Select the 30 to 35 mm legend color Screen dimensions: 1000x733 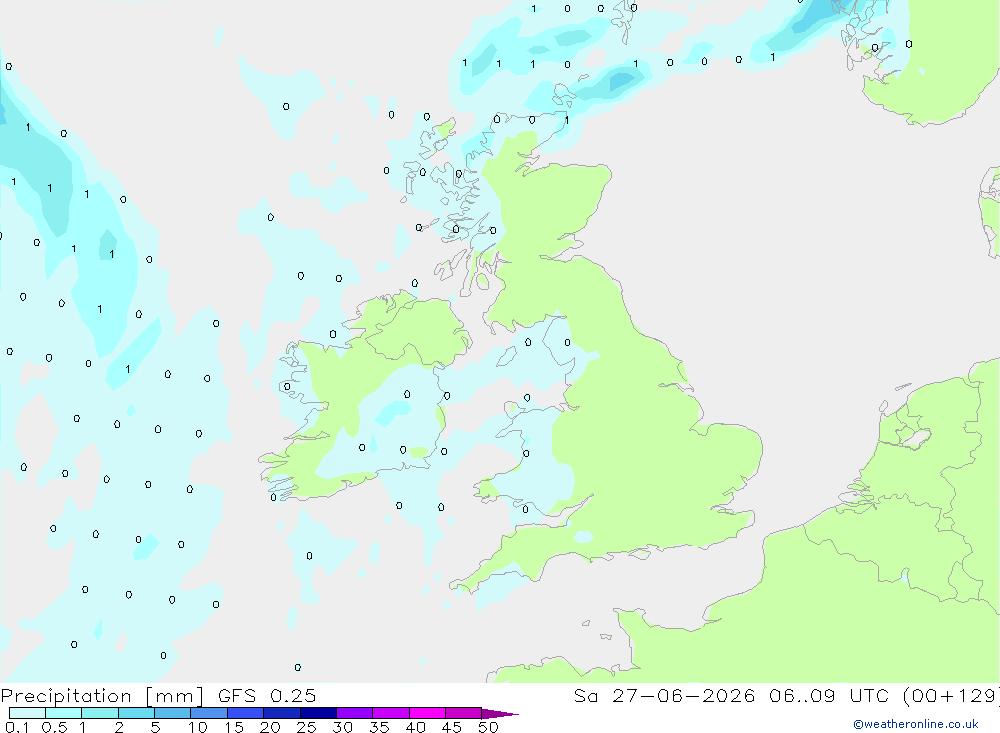tap(355, 713)
